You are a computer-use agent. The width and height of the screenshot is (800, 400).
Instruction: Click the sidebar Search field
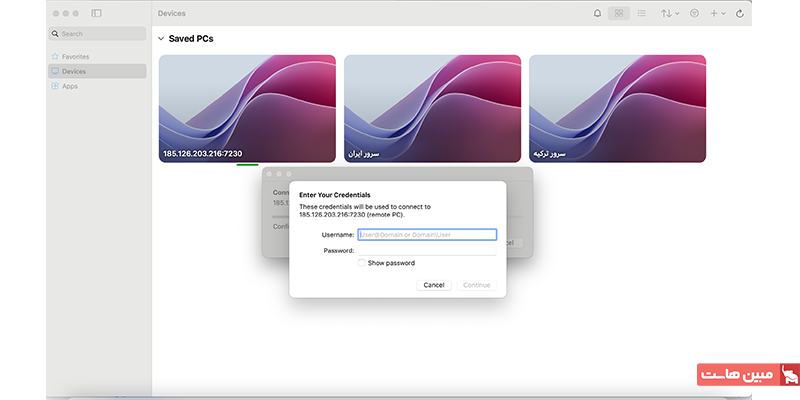pos(97,34)
